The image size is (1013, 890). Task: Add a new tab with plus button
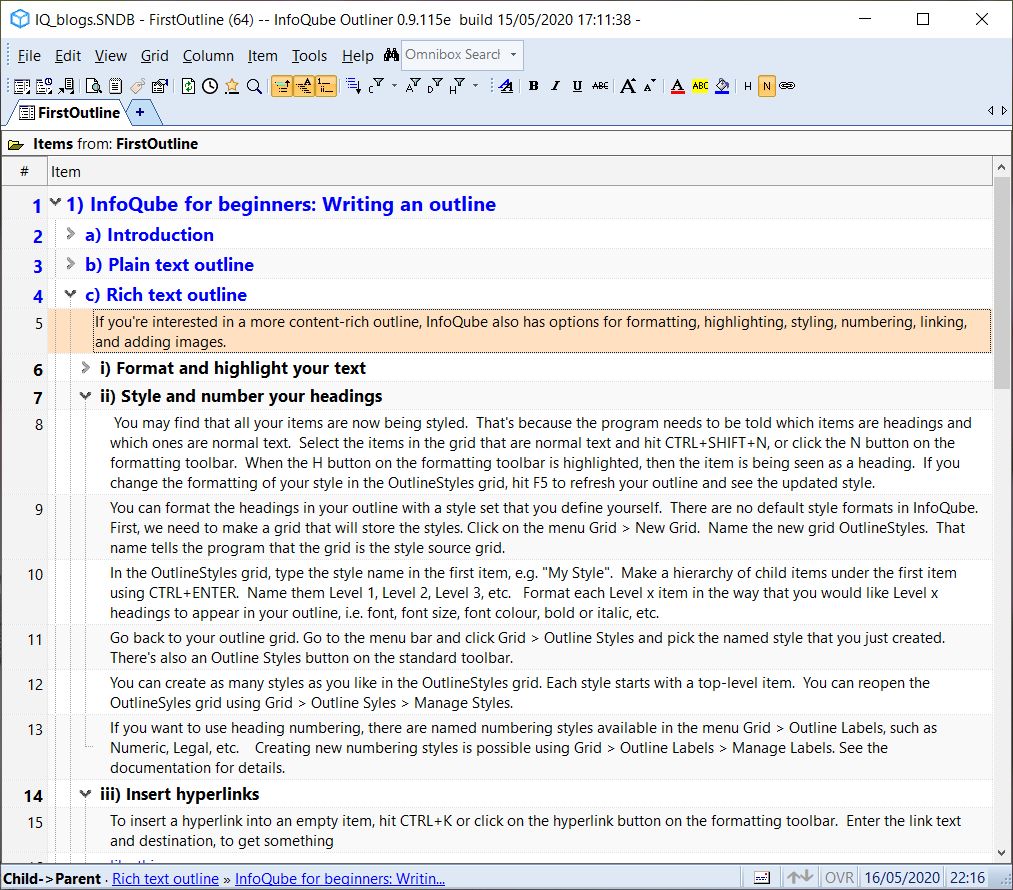(x=140, y=112)
